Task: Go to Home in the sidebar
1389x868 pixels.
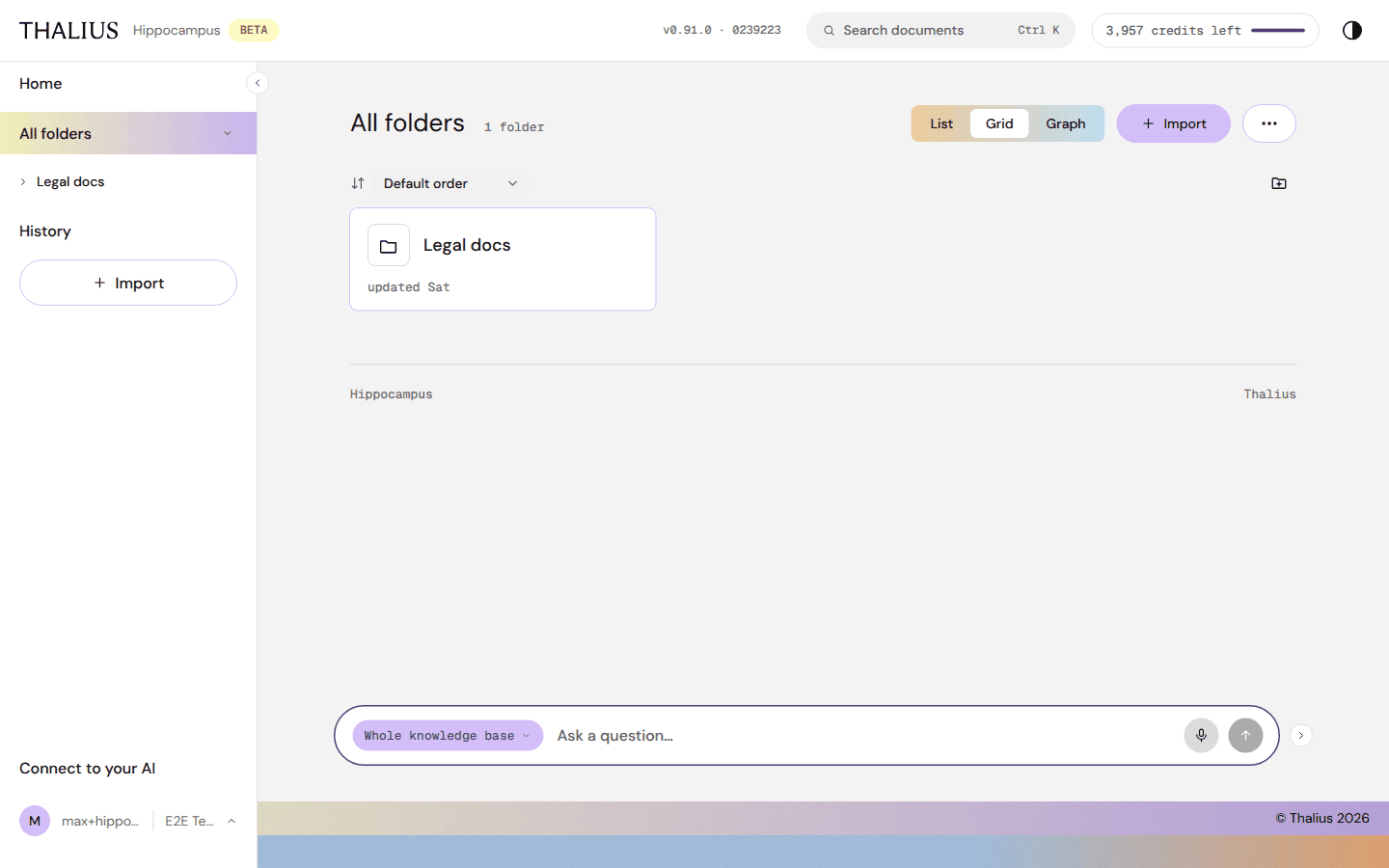Action: (41, 84)
